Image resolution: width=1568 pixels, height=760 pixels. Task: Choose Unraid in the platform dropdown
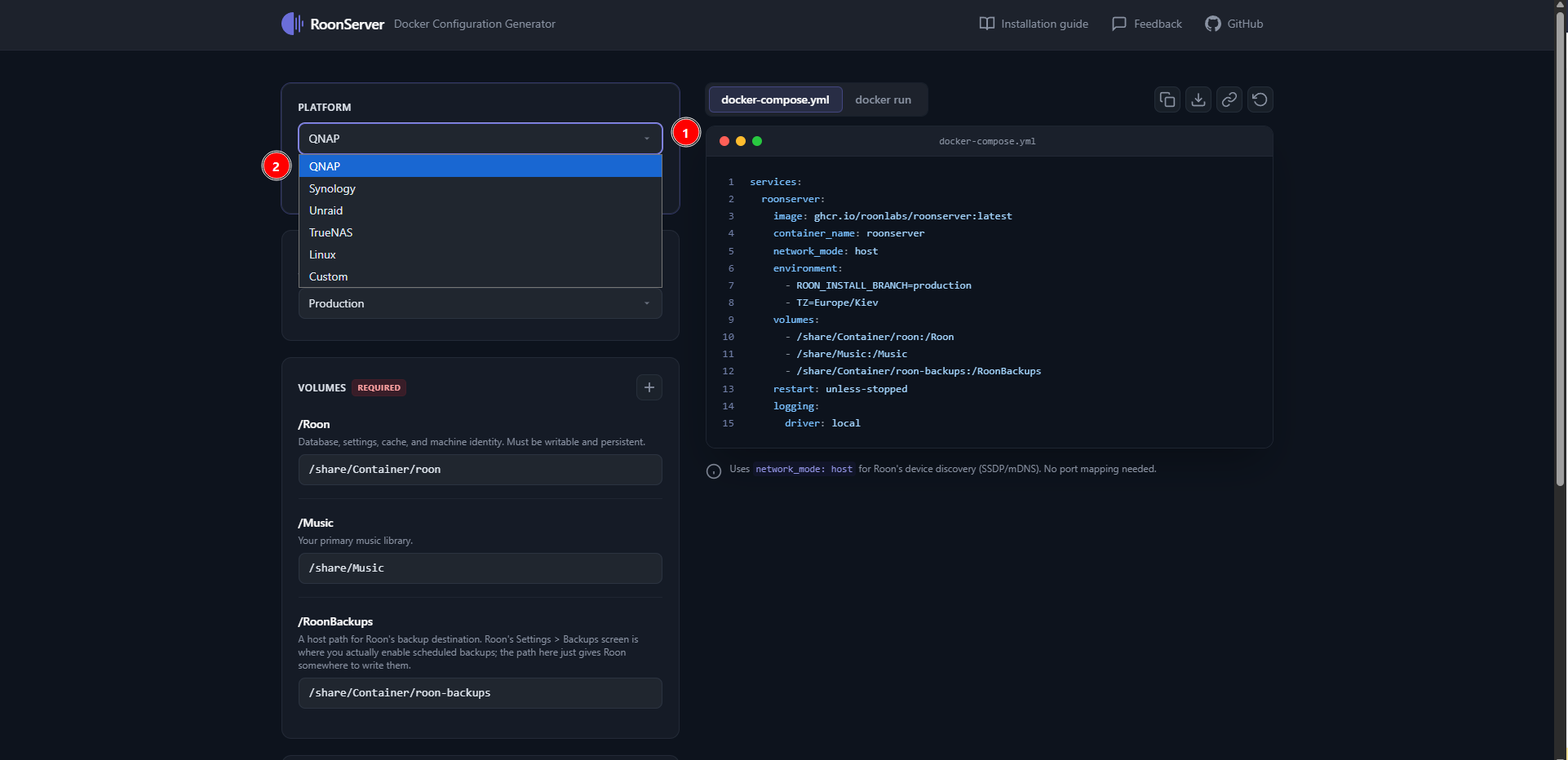[x=326, y=210]
